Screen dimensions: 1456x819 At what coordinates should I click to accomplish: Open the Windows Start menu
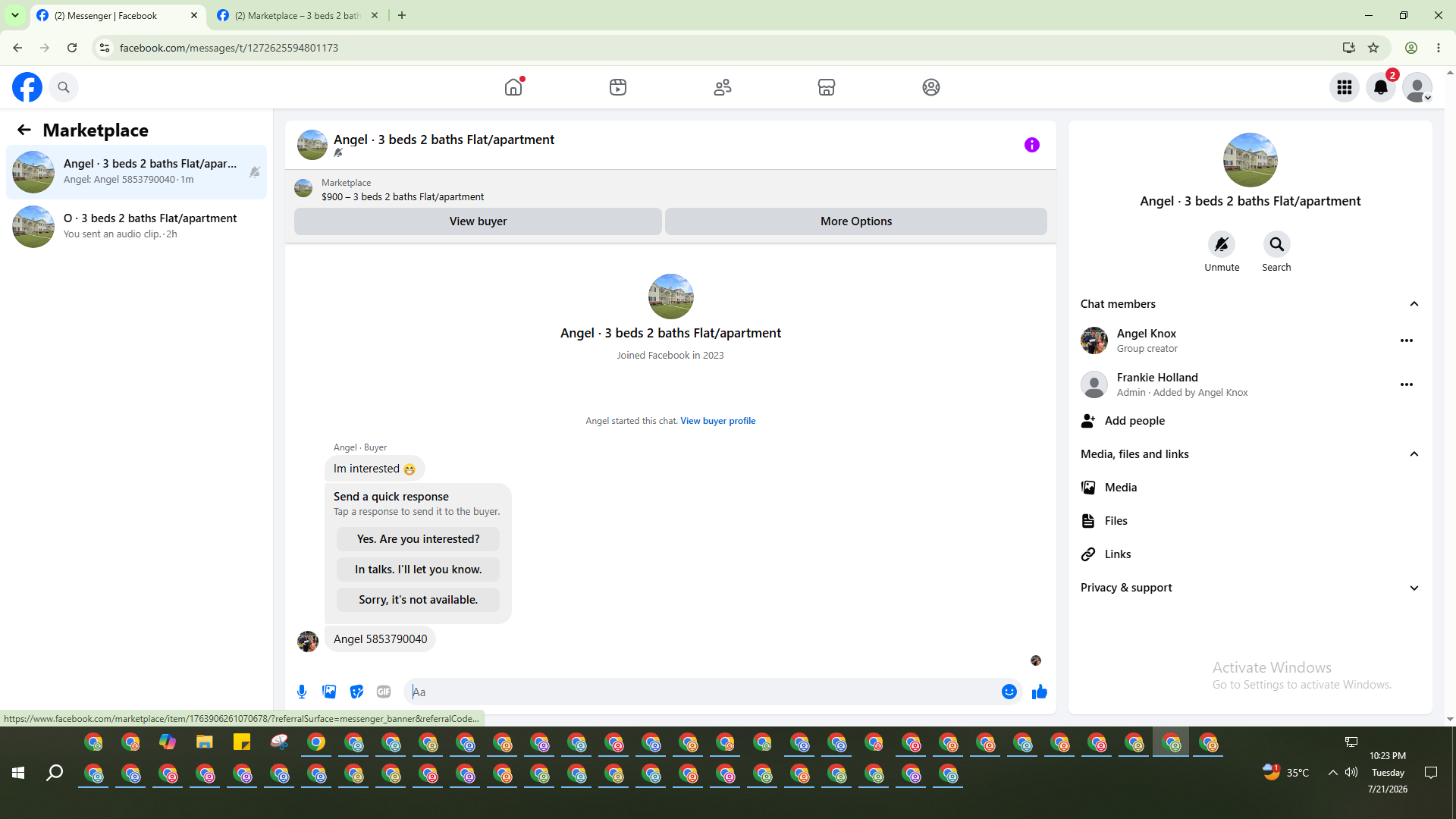click(x=18, y=773)
